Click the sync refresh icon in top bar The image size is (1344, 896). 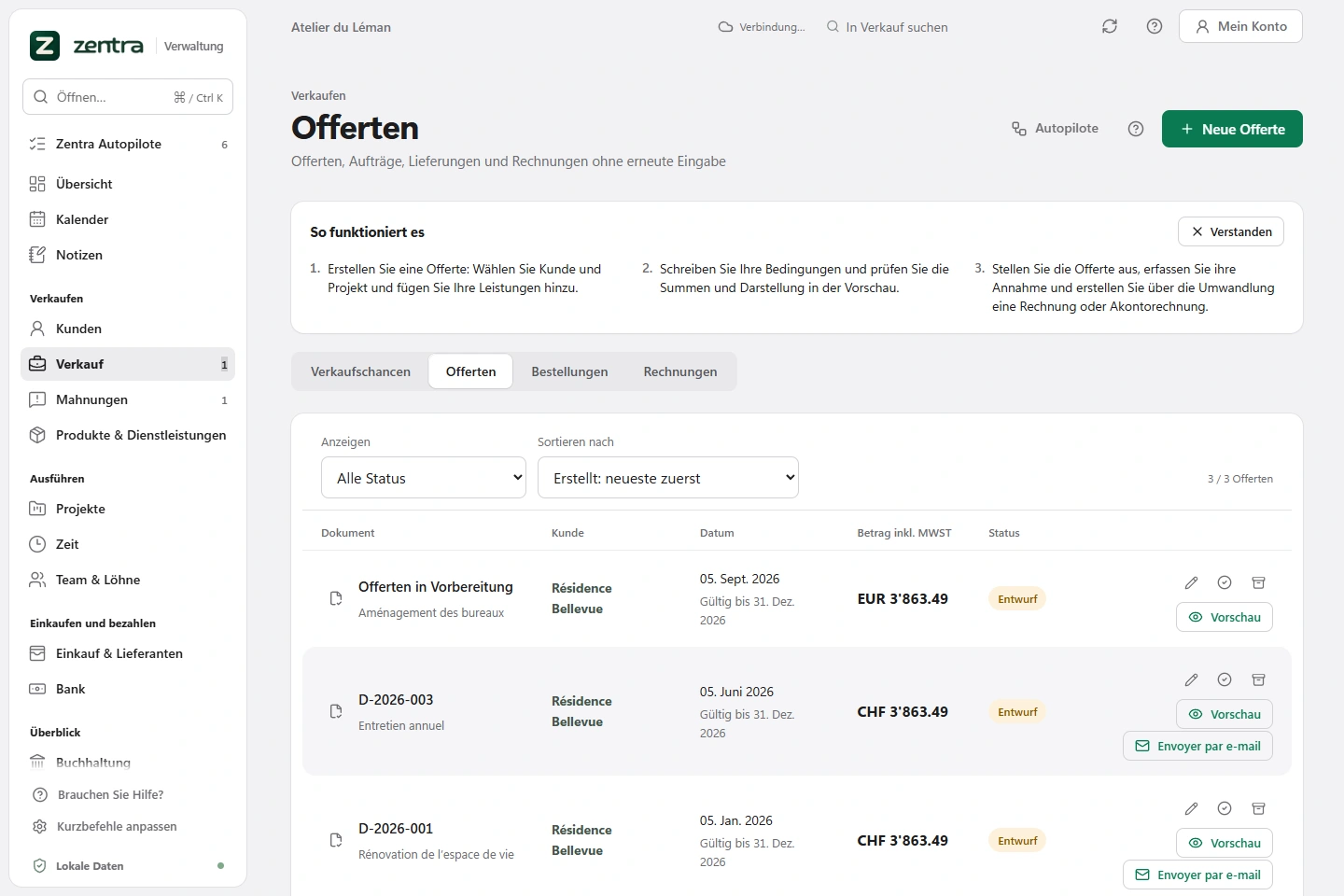click(x=1110, y=26)
